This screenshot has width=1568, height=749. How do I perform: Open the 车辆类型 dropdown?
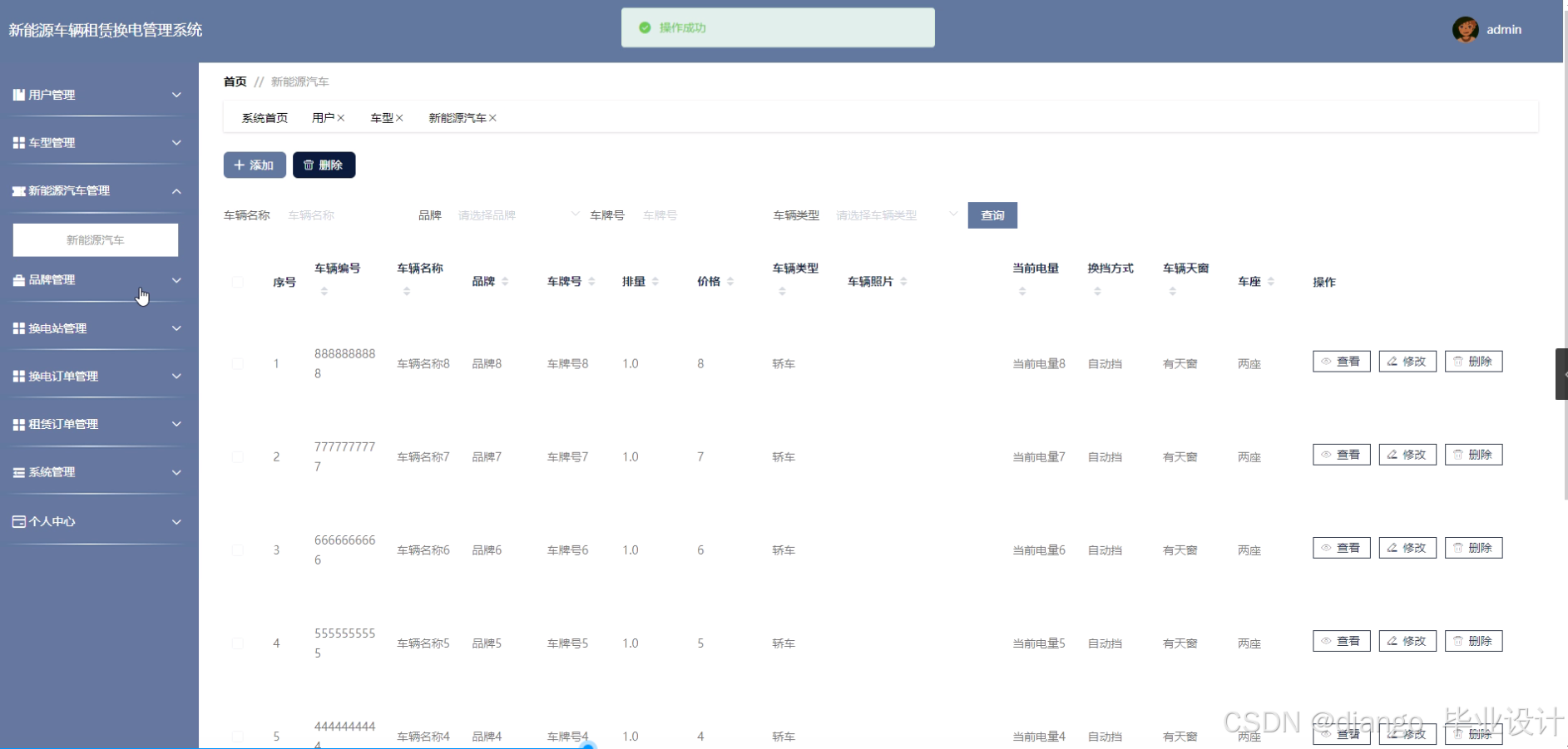click(894, 214)
